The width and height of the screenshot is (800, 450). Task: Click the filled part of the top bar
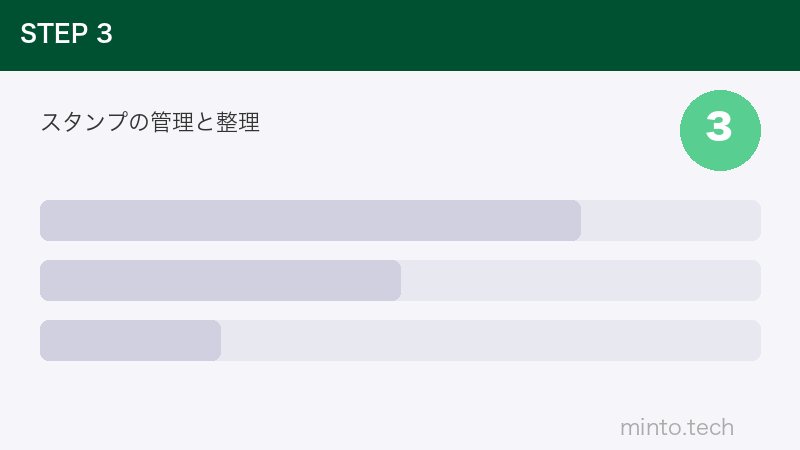coord(310,220)
